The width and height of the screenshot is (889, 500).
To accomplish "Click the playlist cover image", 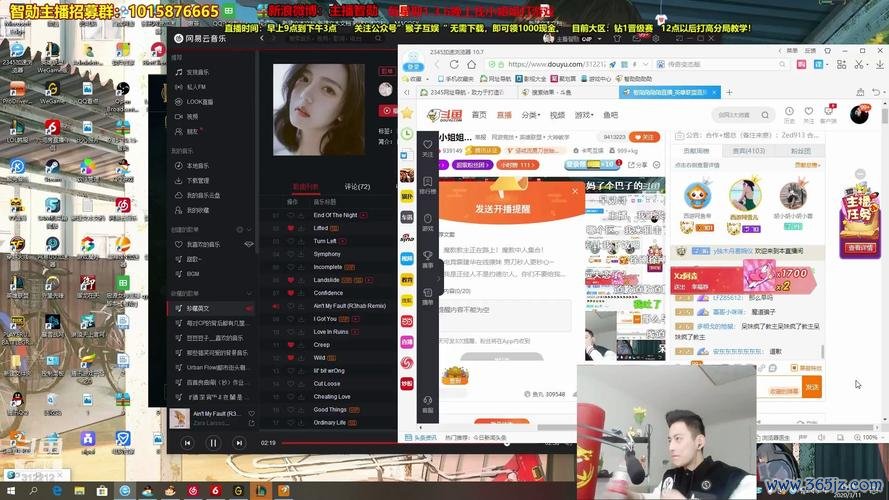I will [319, 109].
